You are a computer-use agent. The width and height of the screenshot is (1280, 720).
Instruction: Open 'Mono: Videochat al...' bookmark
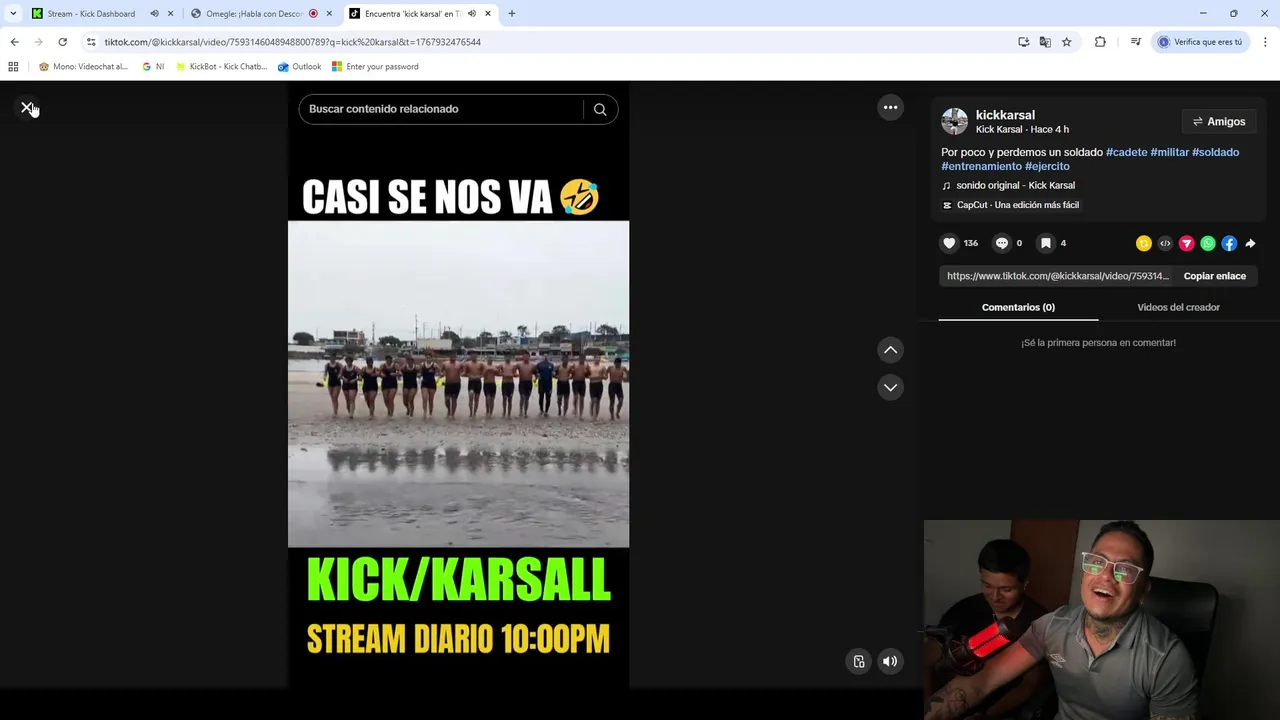click(x=83, y=67)
